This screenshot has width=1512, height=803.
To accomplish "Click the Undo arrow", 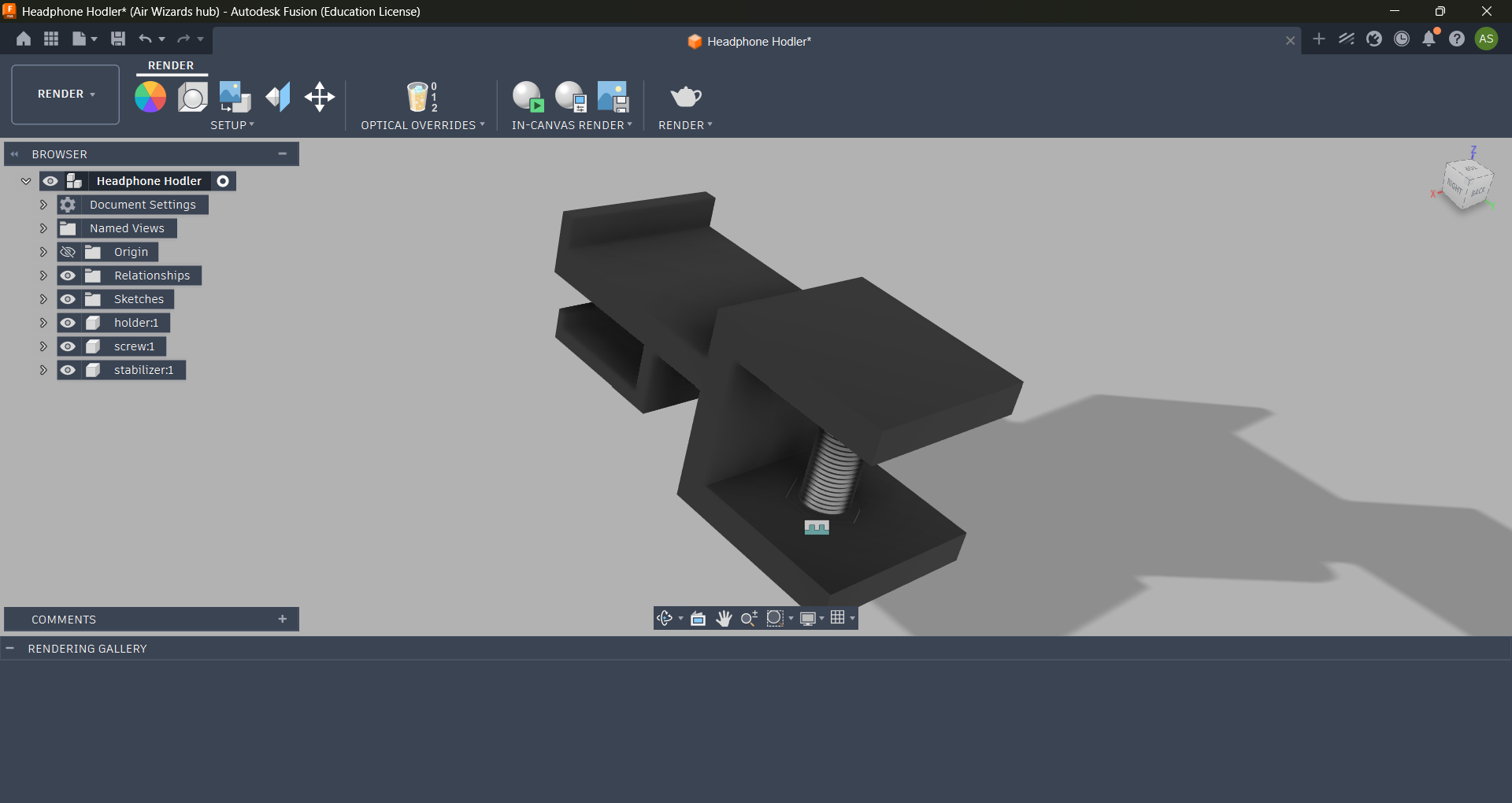I will coord(145,39).
